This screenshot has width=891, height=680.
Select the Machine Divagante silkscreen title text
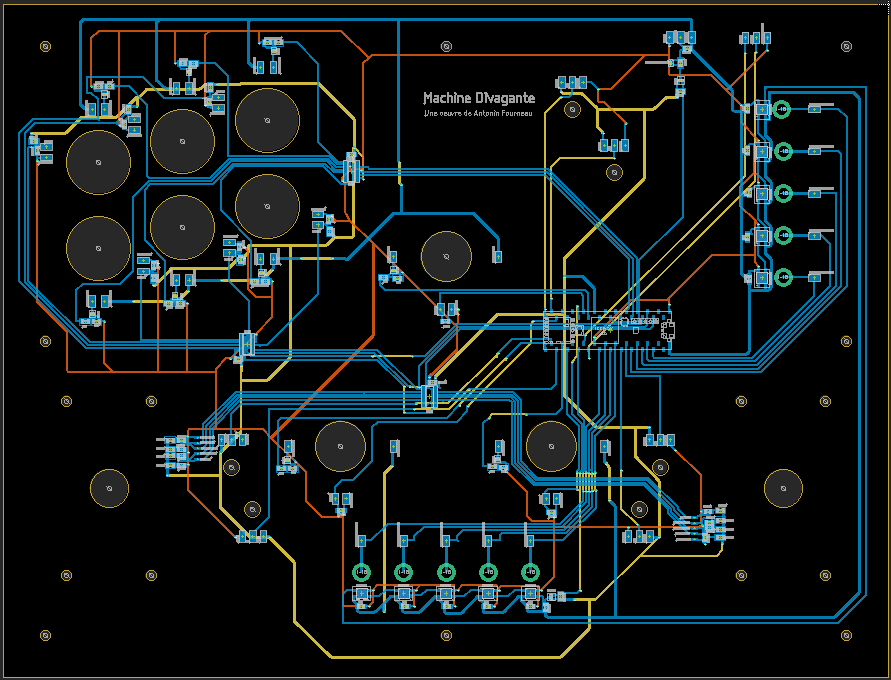coord(479,98)
